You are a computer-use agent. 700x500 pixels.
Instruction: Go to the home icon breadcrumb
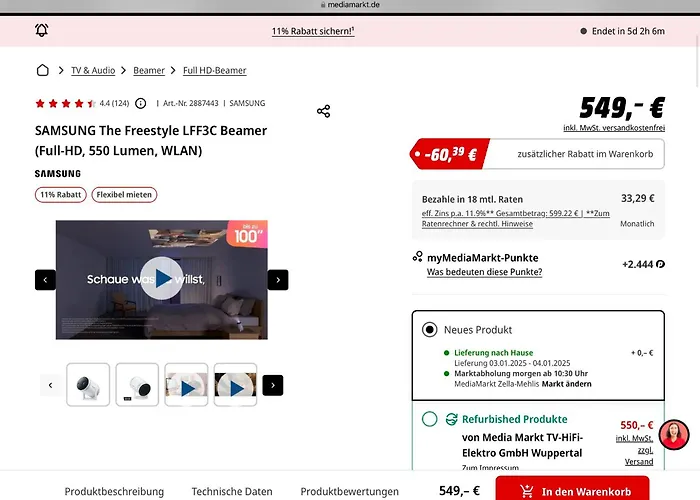tap(42, 71)
